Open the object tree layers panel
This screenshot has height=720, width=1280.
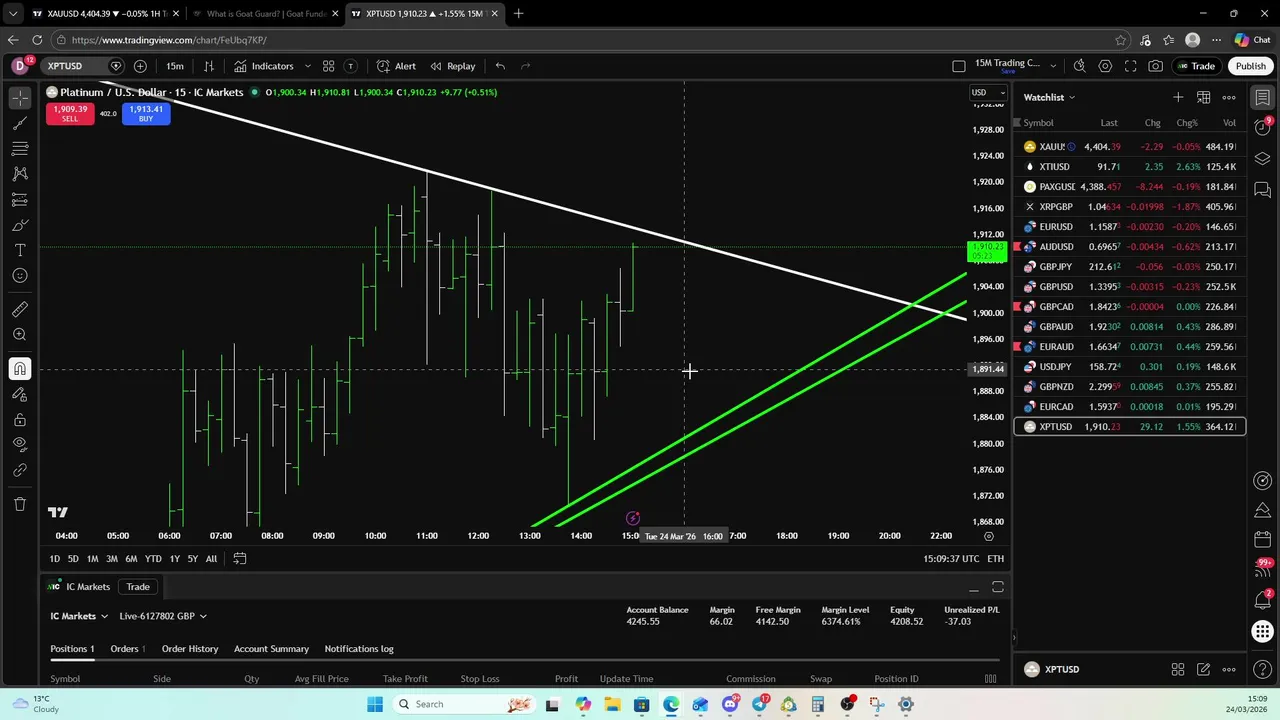[1263, 159]
